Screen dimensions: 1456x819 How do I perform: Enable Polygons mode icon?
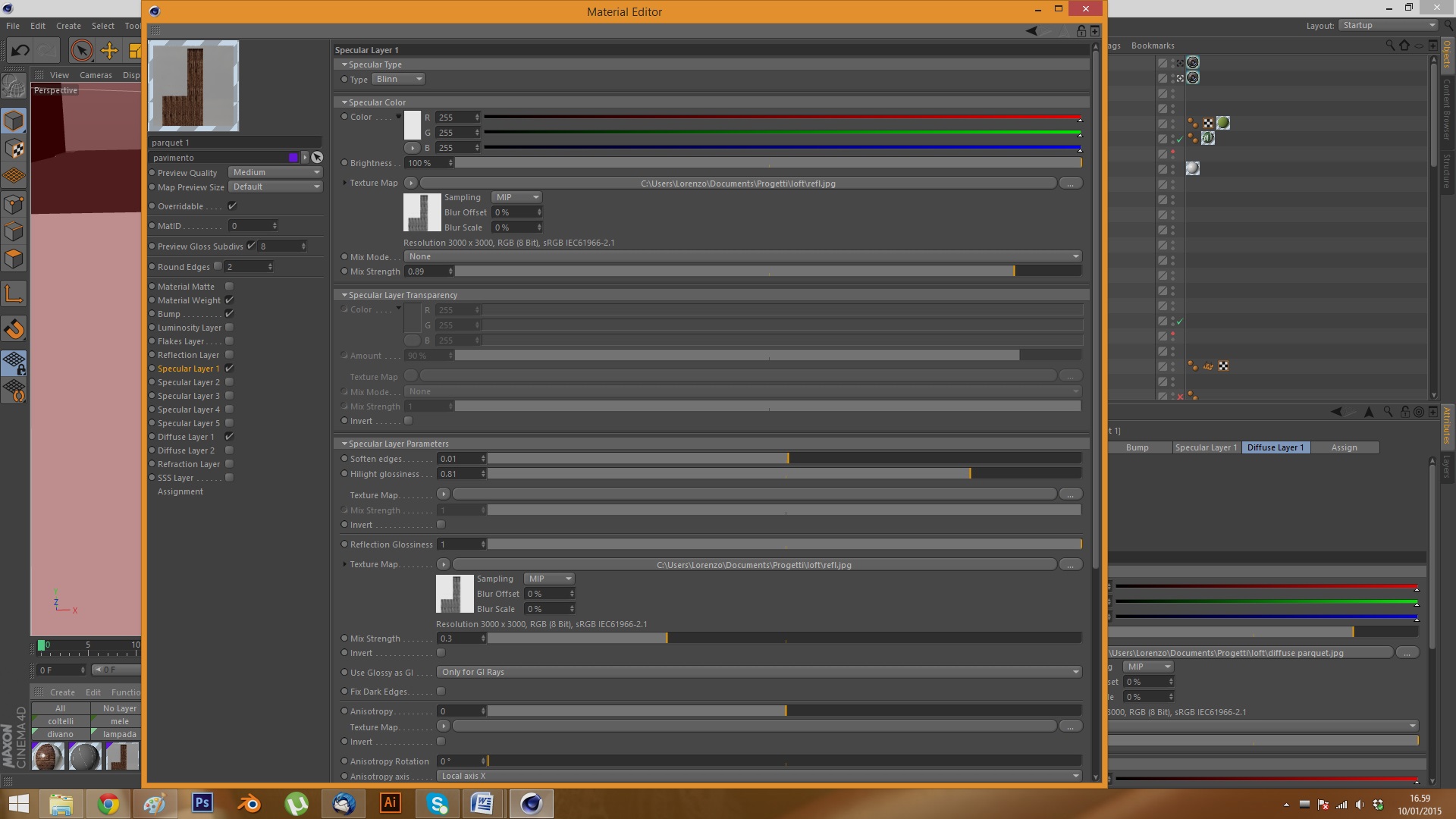pos(14,259)
